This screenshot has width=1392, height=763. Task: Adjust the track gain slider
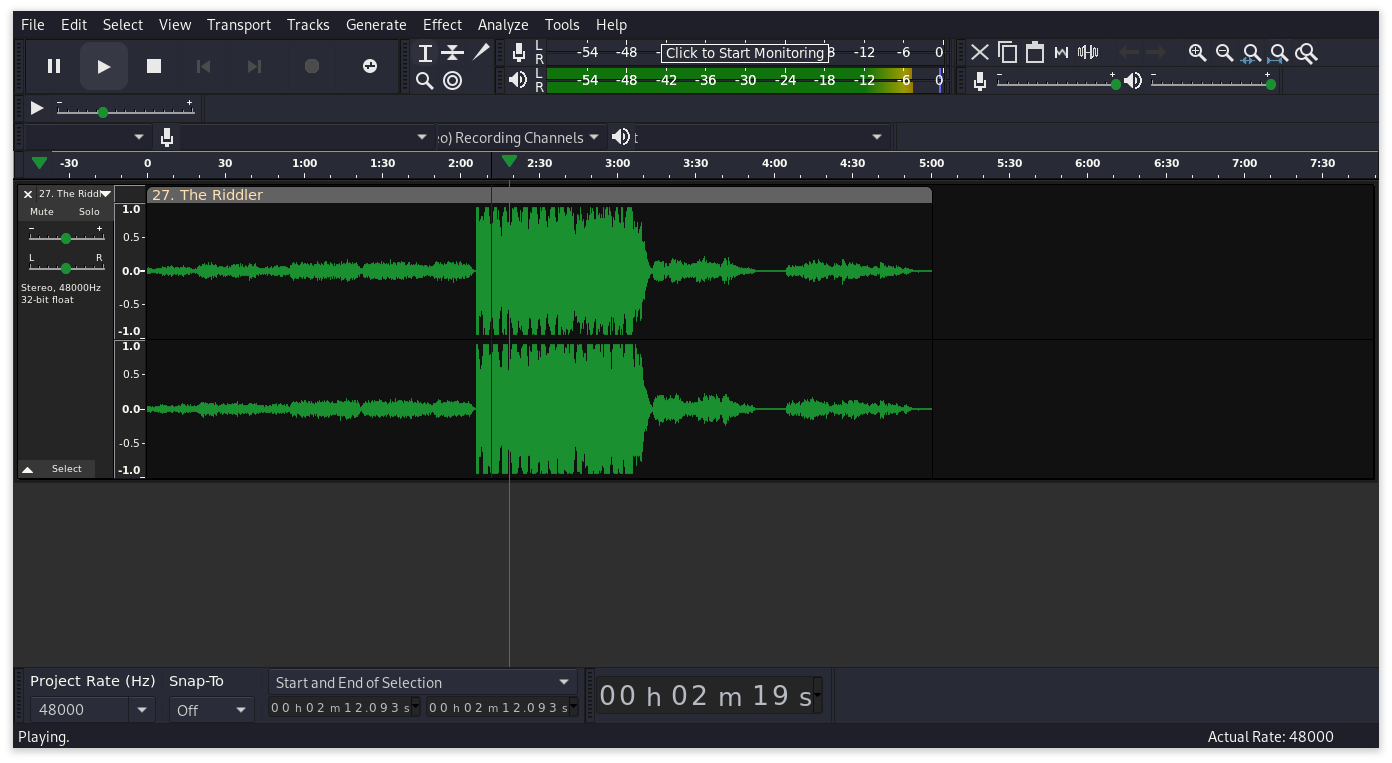66,237
